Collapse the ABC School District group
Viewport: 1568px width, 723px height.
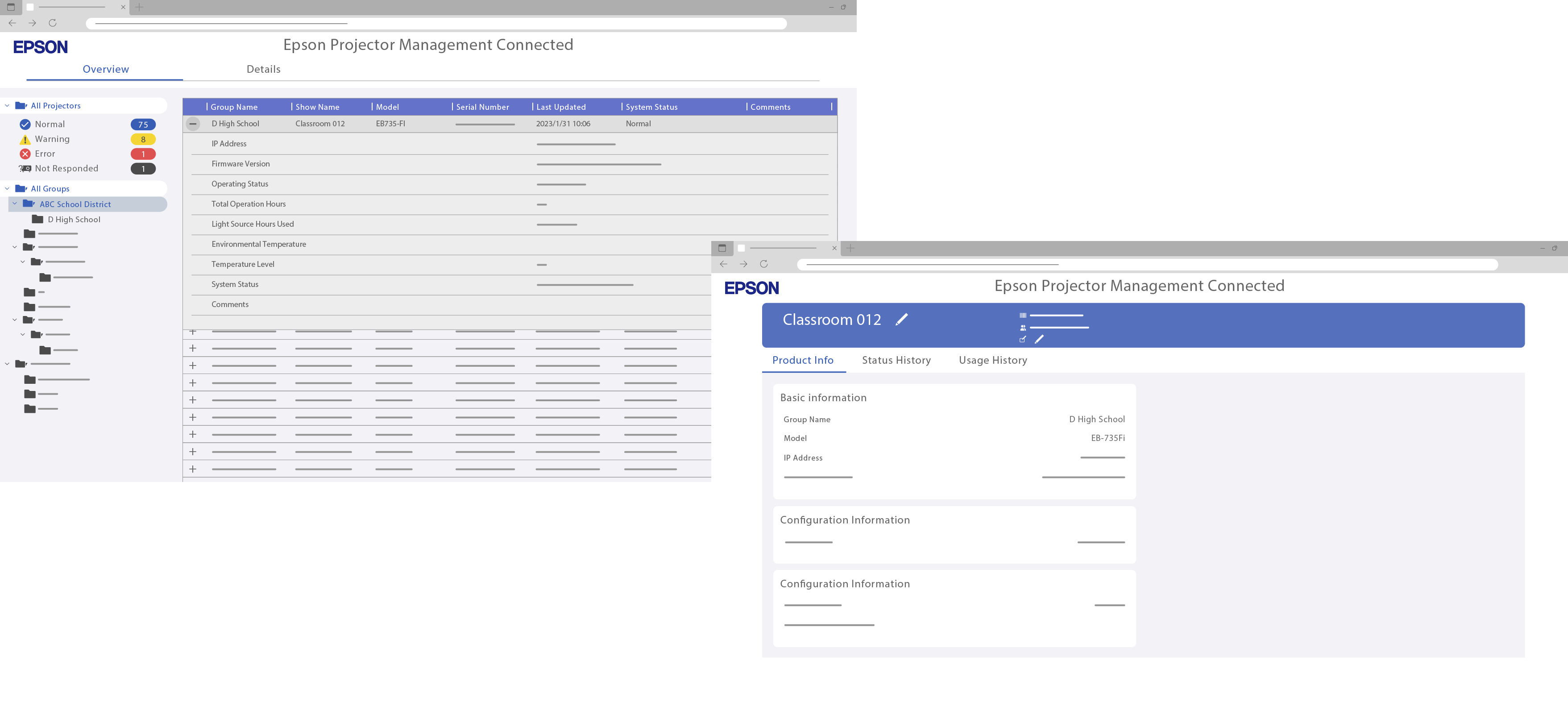pyautogui.click(x=15, y=204)
